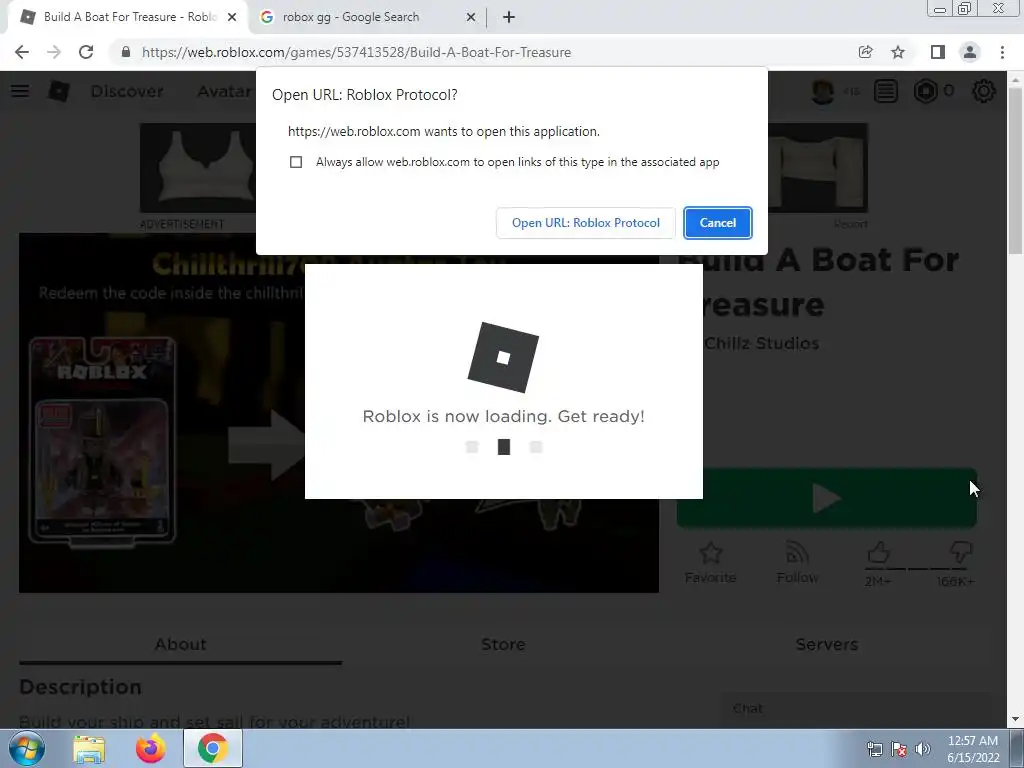
Task: Open Roblox settings gear
Action: [x=984, y=91]
